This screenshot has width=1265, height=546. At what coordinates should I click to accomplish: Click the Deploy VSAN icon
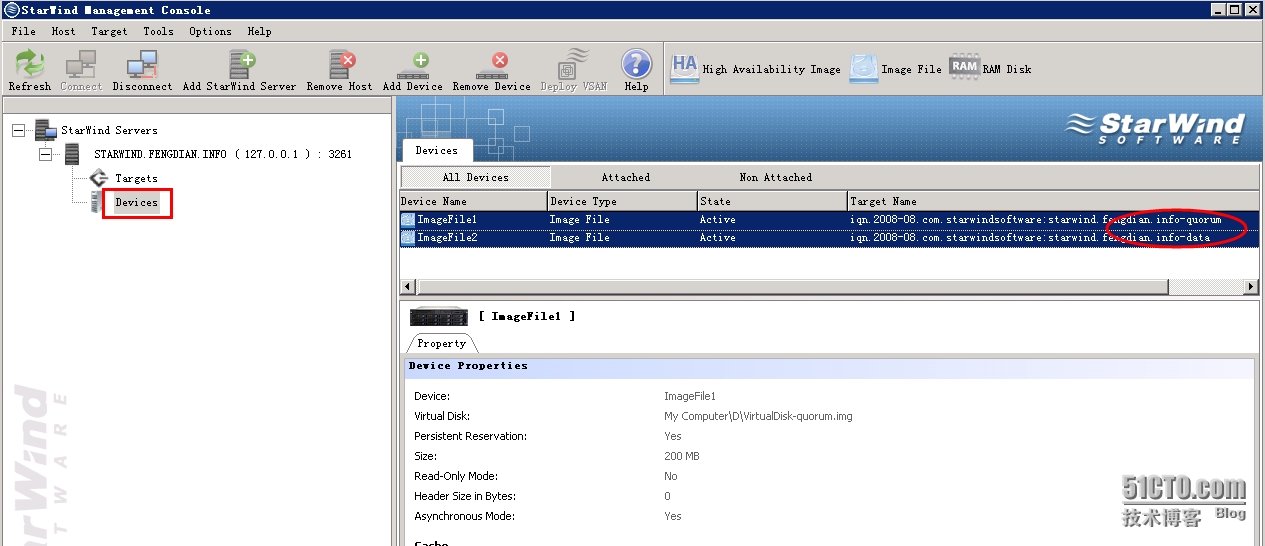tap(574, 63)
